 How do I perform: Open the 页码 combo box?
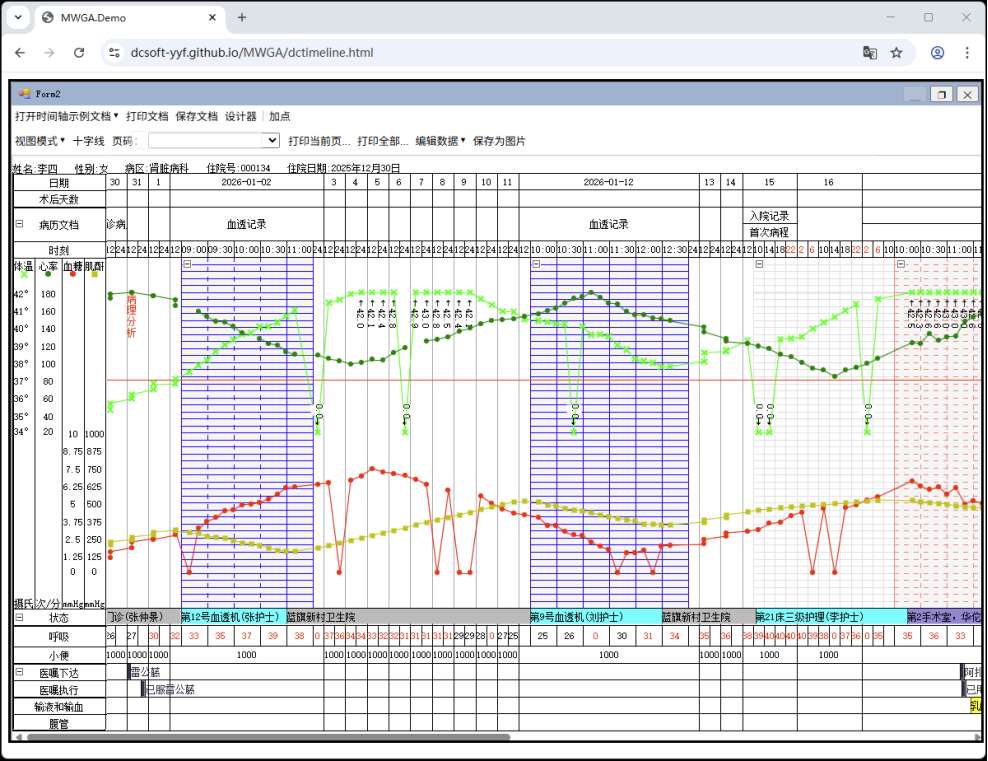[x=214, y=140]
